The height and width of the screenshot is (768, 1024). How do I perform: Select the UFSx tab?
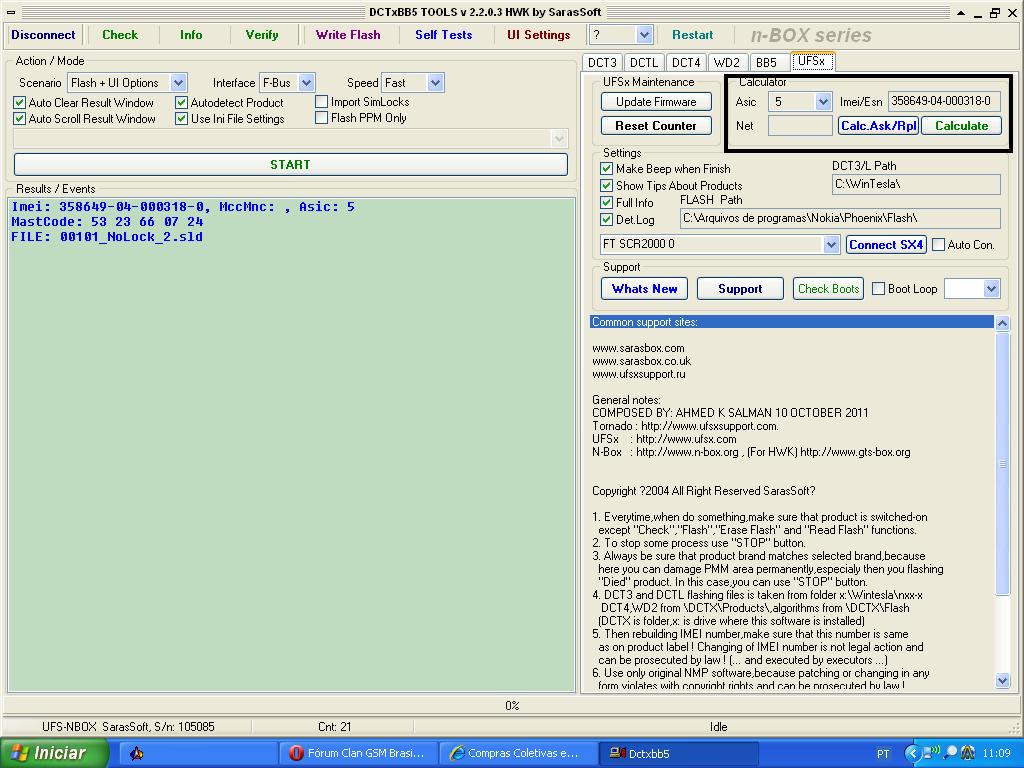(812, 61)
